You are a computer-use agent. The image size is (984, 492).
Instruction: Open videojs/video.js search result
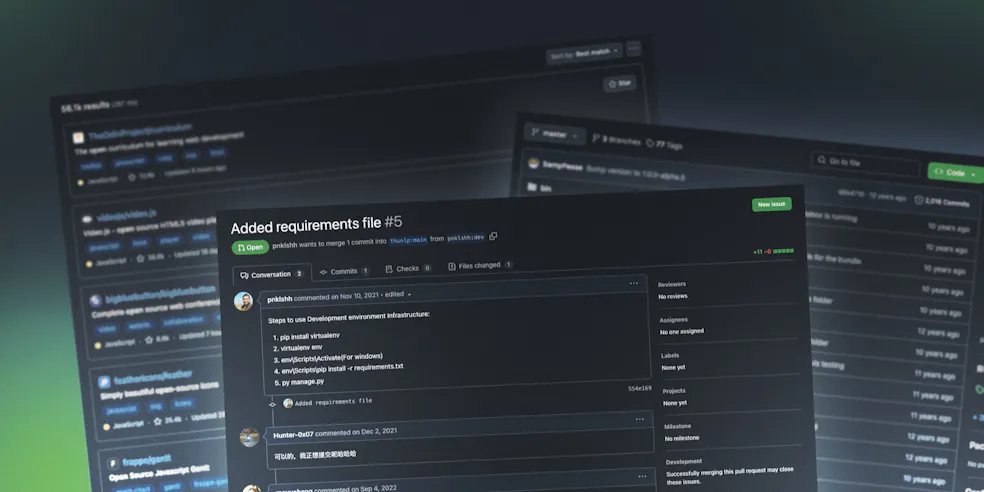click(x=127, y=215)
